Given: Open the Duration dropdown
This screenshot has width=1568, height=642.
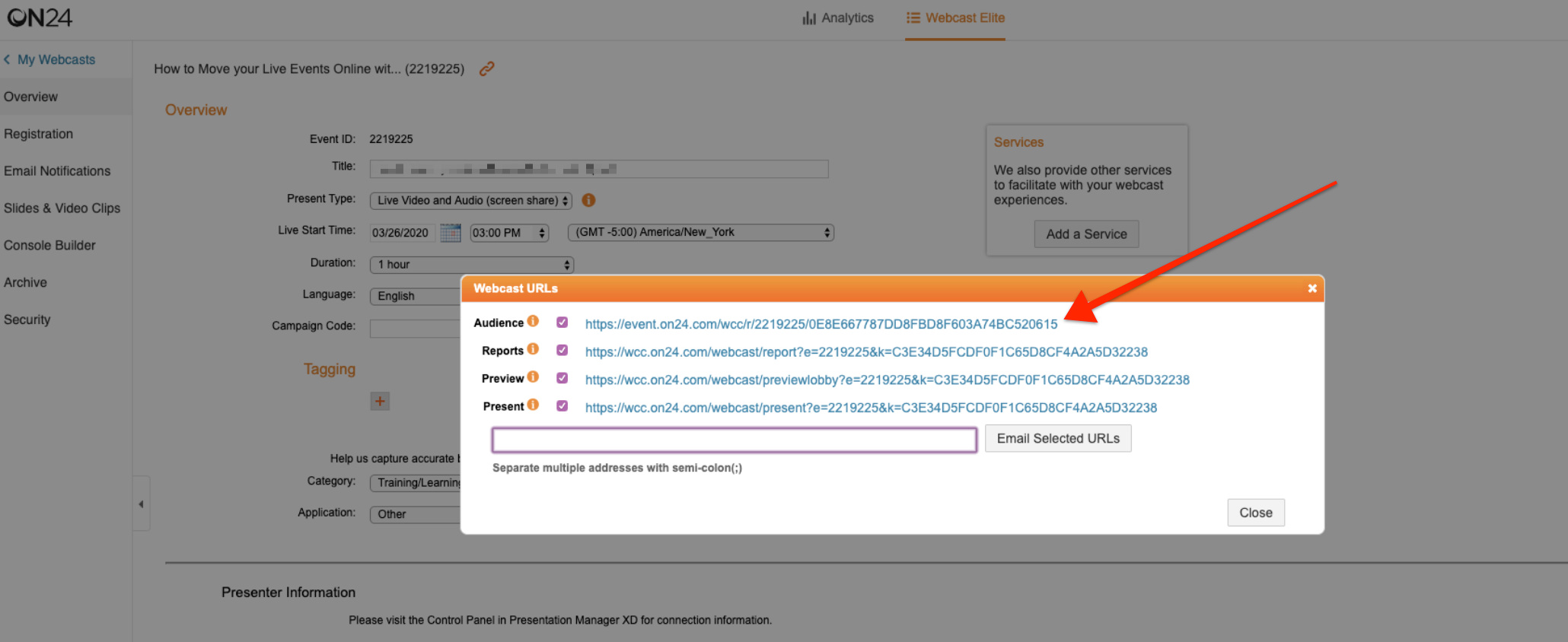Looking at the screenshot, I should point(472,265).
